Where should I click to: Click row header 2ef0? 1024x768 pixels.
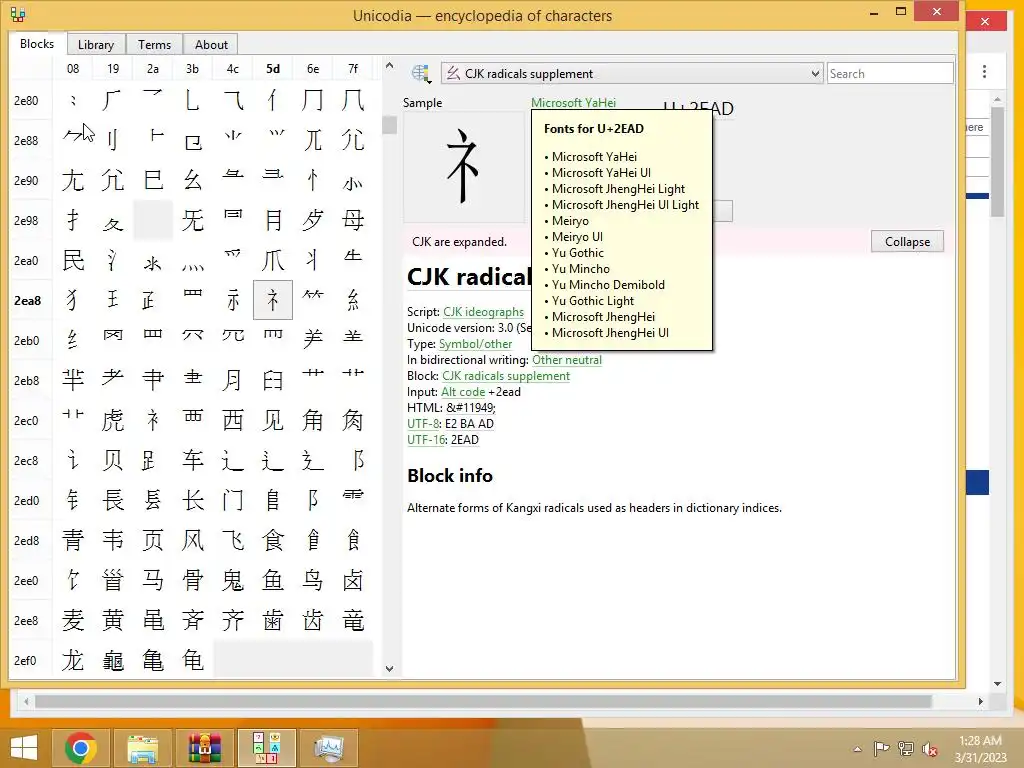click(x=25, y=660)
